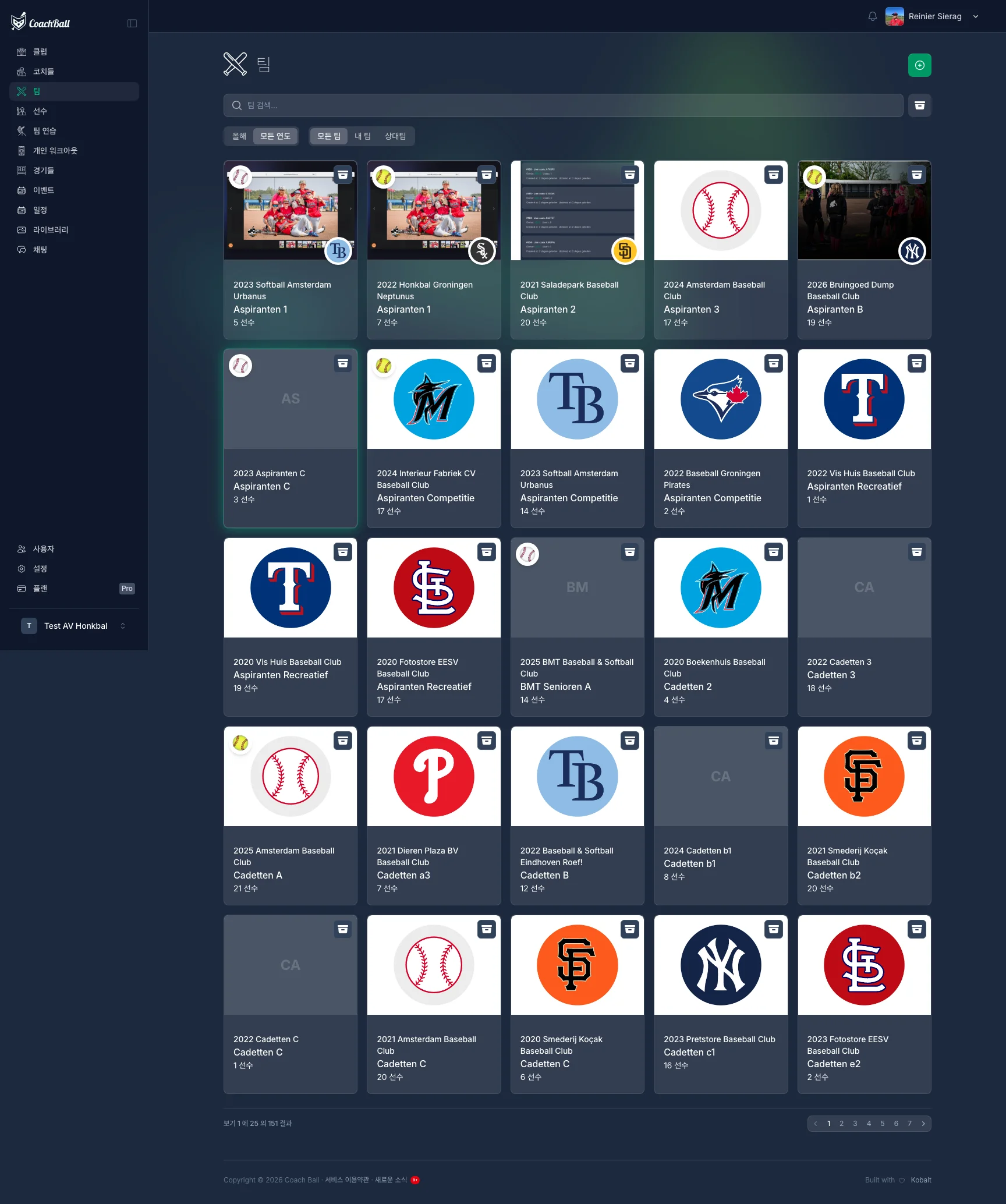This screenshot has width=1006, height=1204.
Task: Open 2020 Smederij Koçak Cadetten C card
Action: [x=577, y=1004]
